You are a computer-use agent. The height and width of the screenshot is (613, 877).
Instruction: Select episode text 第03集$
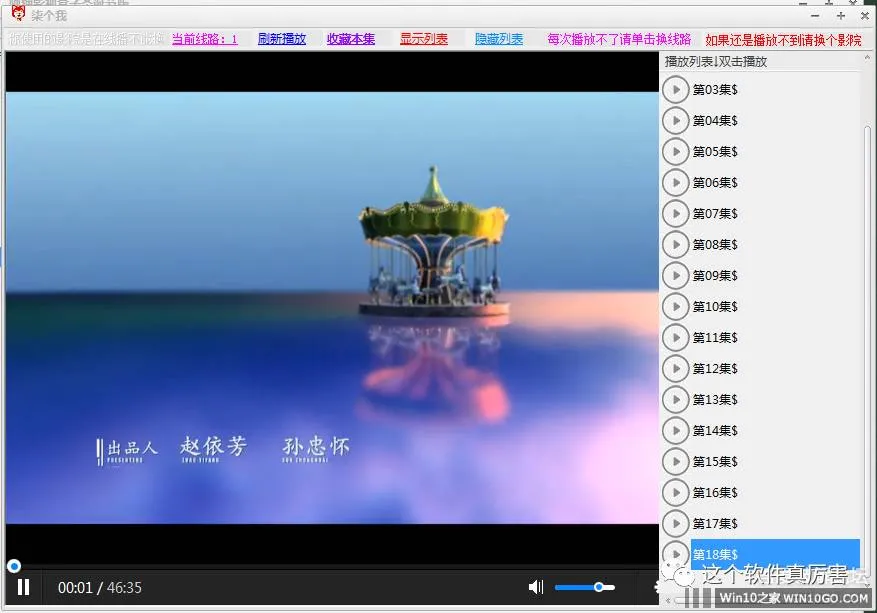[715, 89]
